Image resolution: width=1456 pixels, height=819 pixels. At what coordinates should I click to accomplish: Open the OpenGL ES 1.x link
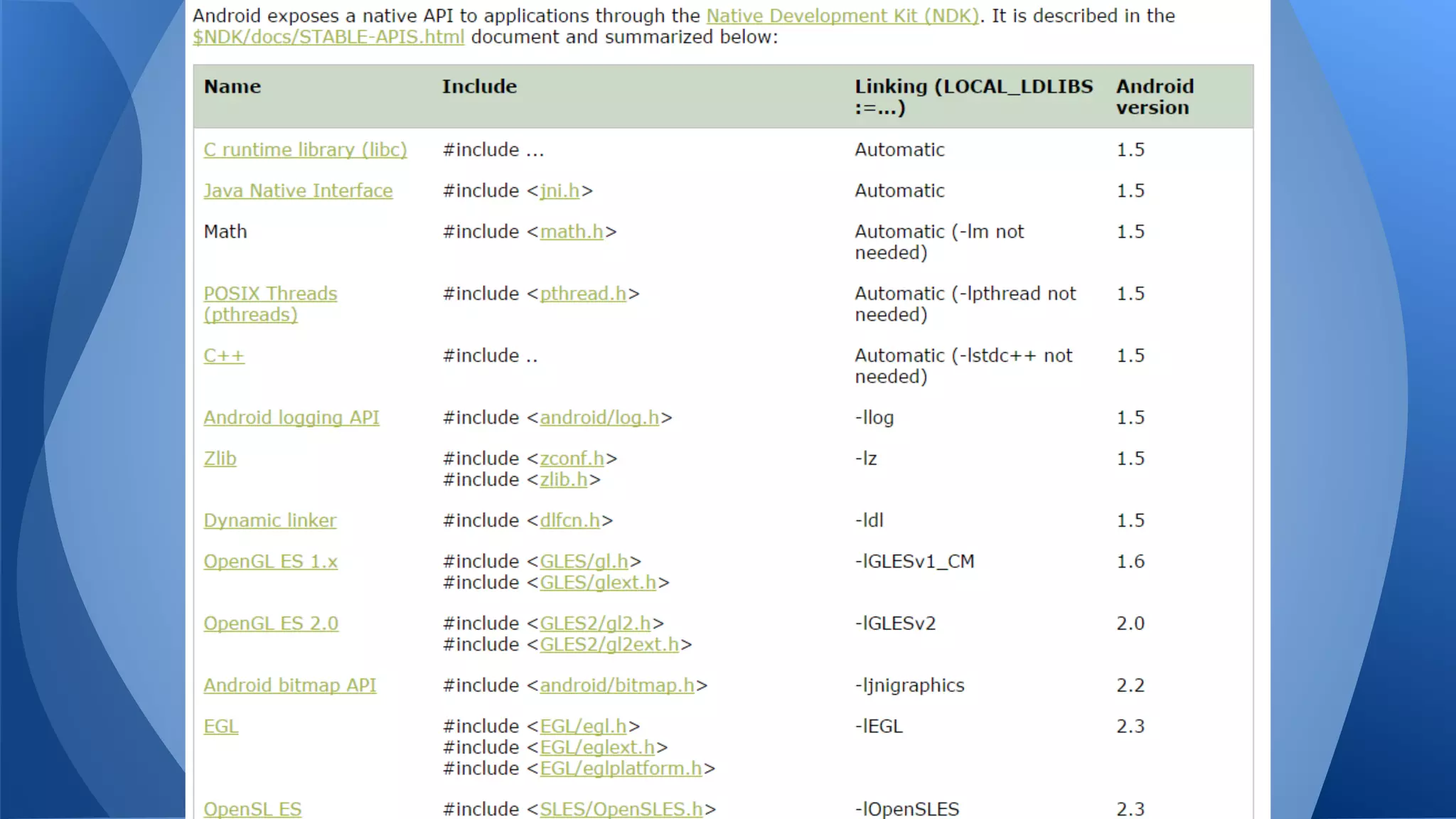pos(270,562)
